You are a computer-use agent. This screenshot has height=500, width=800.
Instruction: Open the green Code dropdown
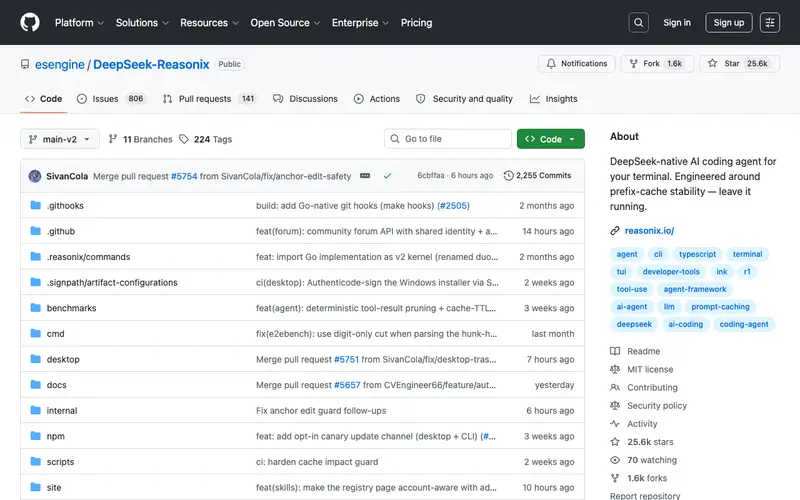[x=551, y=139]
